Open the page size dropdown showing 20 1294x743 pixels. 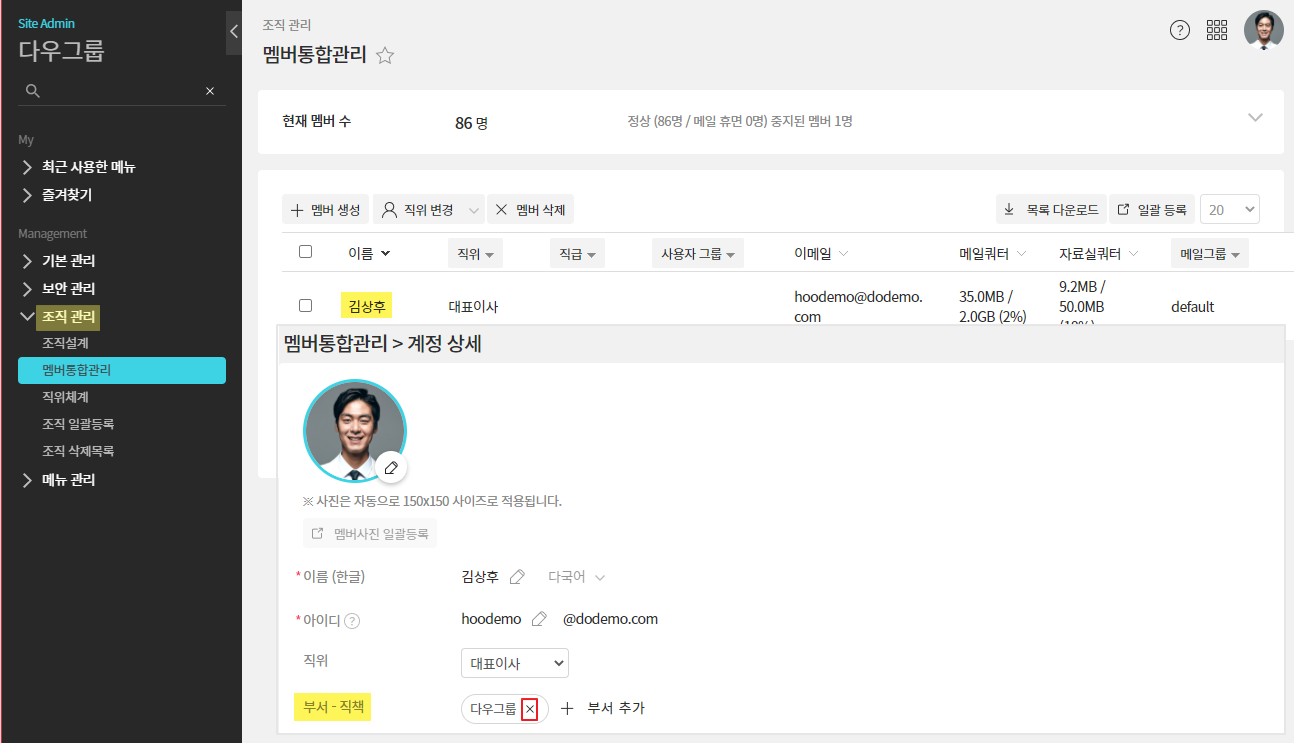(x=1229, y=209)
